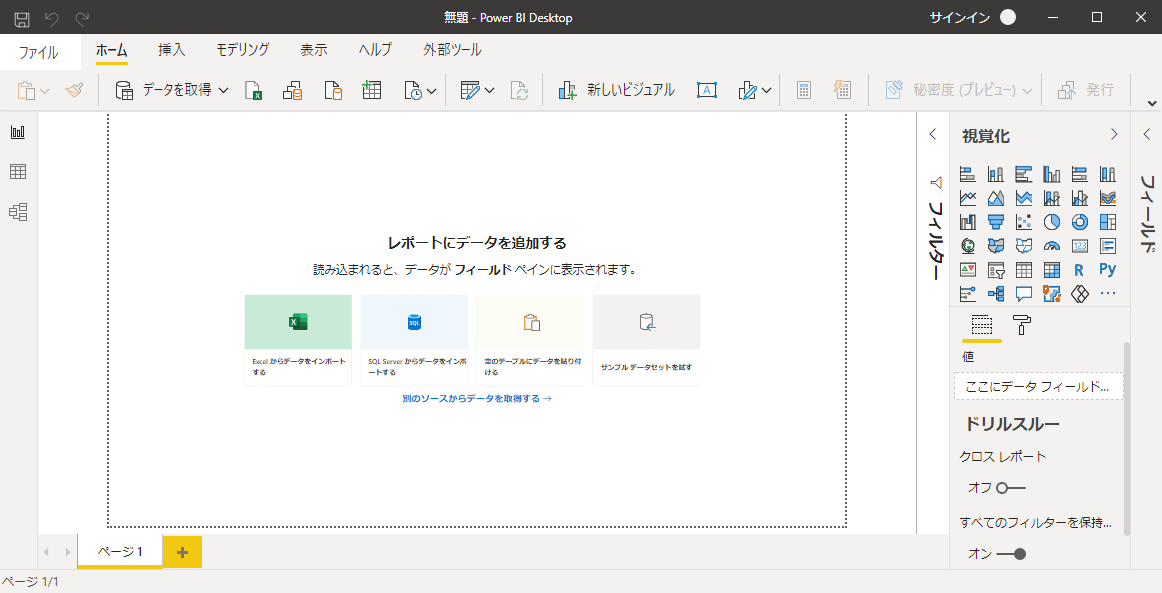Choose the globe map visual
This screenshot has width=1162, height=593.
coord(968,245)
